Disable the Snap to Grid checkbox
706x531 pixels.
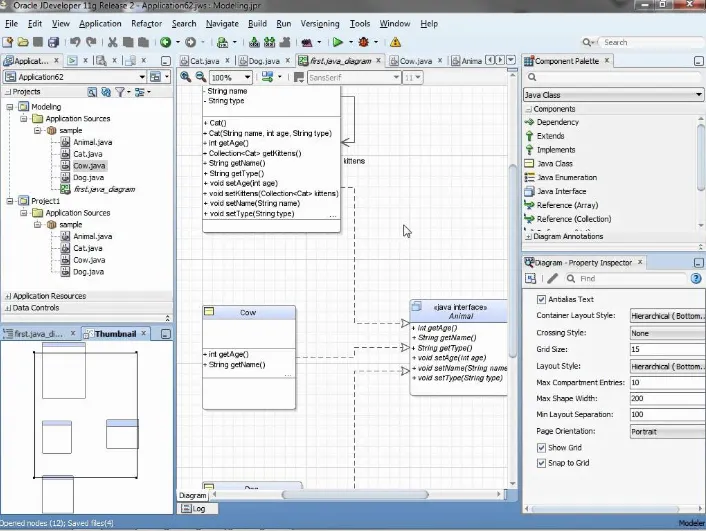click(x=541, y=463)
